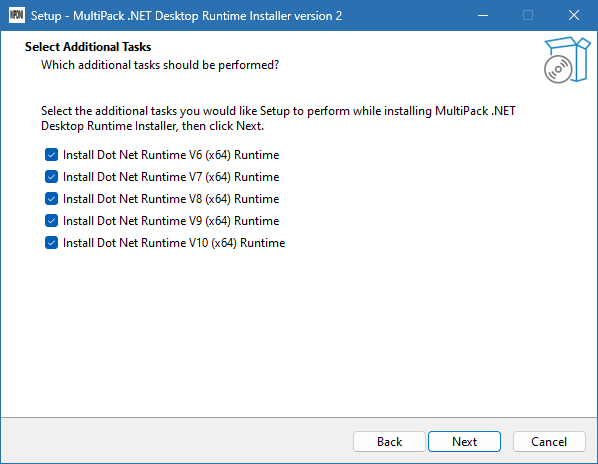598x464 pixels.
Task: Click 'Install Dot Net Runtime V10 (x64) Runtime' label
Action: (174, 243)
